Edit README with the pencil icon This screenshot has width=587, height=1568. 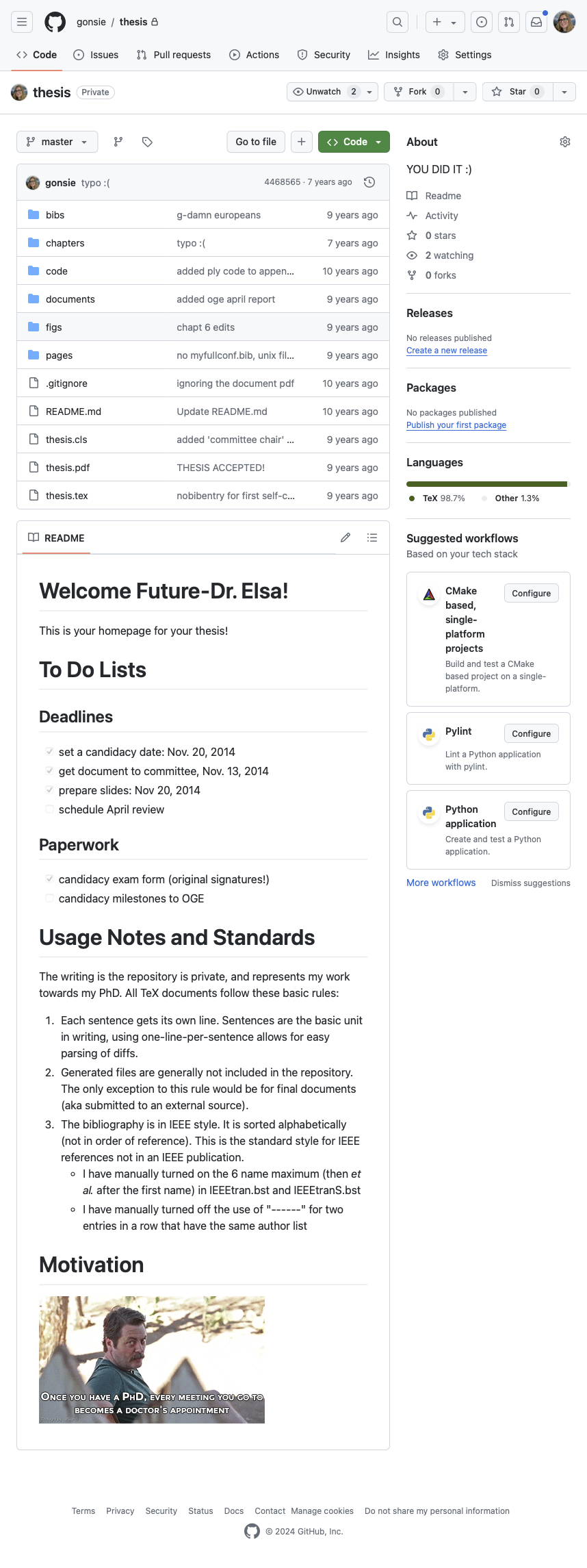(345, 538)
